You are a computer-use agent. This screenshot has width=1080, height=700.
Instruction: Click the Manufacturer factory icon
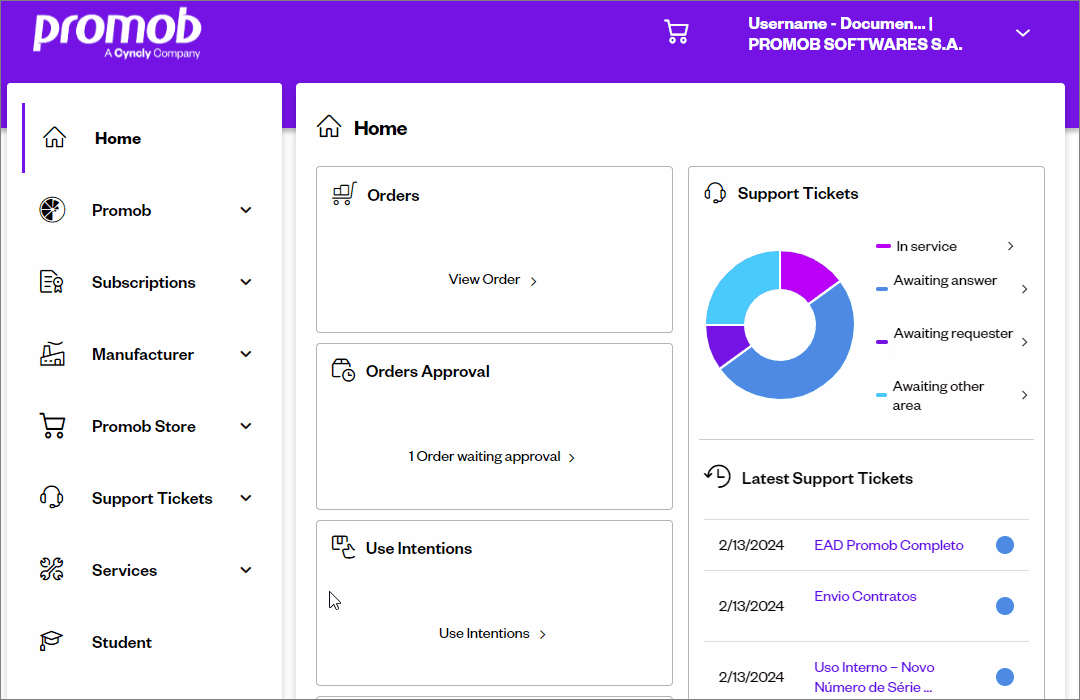click(52, 354)
